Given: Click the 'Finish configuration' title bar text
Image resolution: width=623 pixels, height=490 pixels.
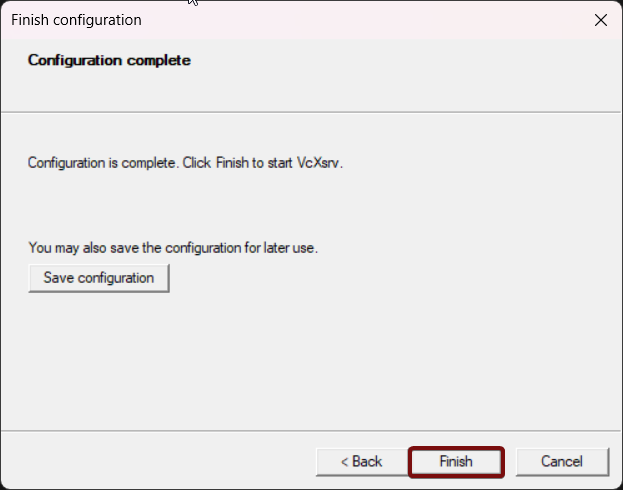Looking at the screenshot, I should coord(76,20).
